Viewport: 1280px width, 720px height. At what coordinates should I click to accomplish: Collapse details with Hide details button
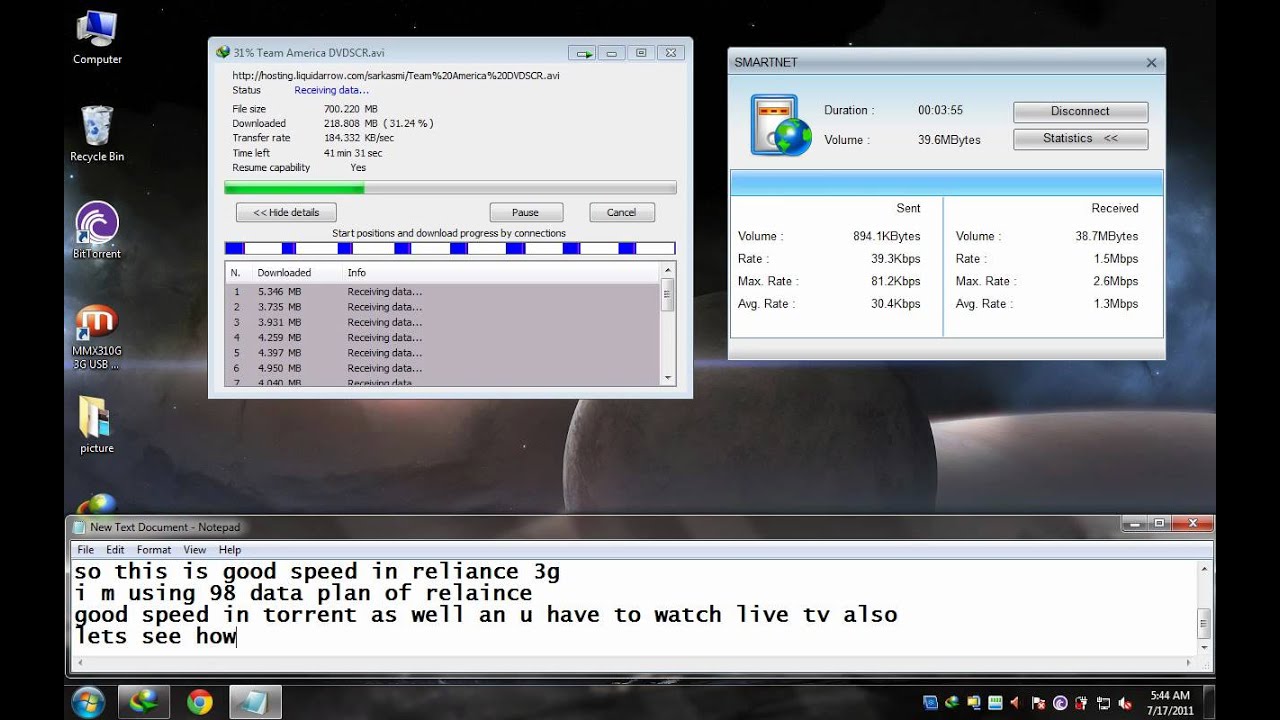click(x=286, y=212)
